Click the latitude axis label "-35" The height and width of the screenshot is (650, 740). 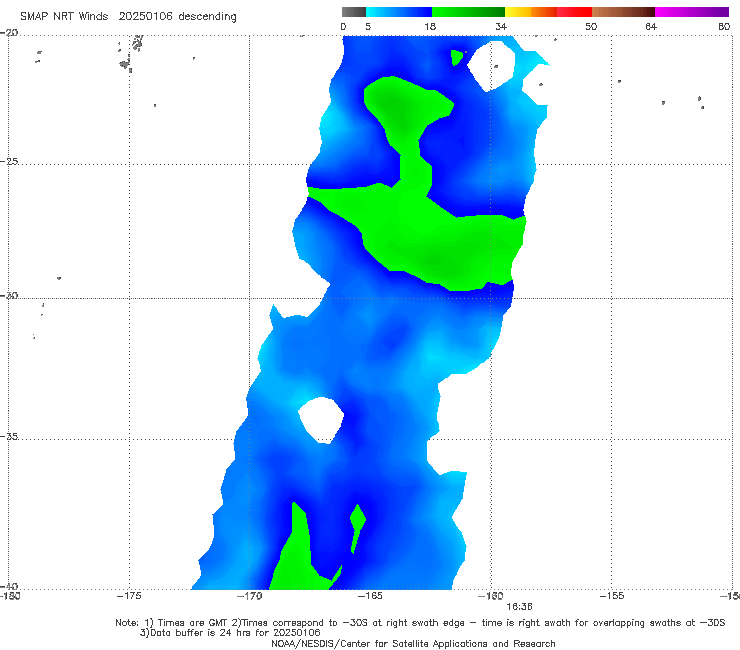[9, 436]
